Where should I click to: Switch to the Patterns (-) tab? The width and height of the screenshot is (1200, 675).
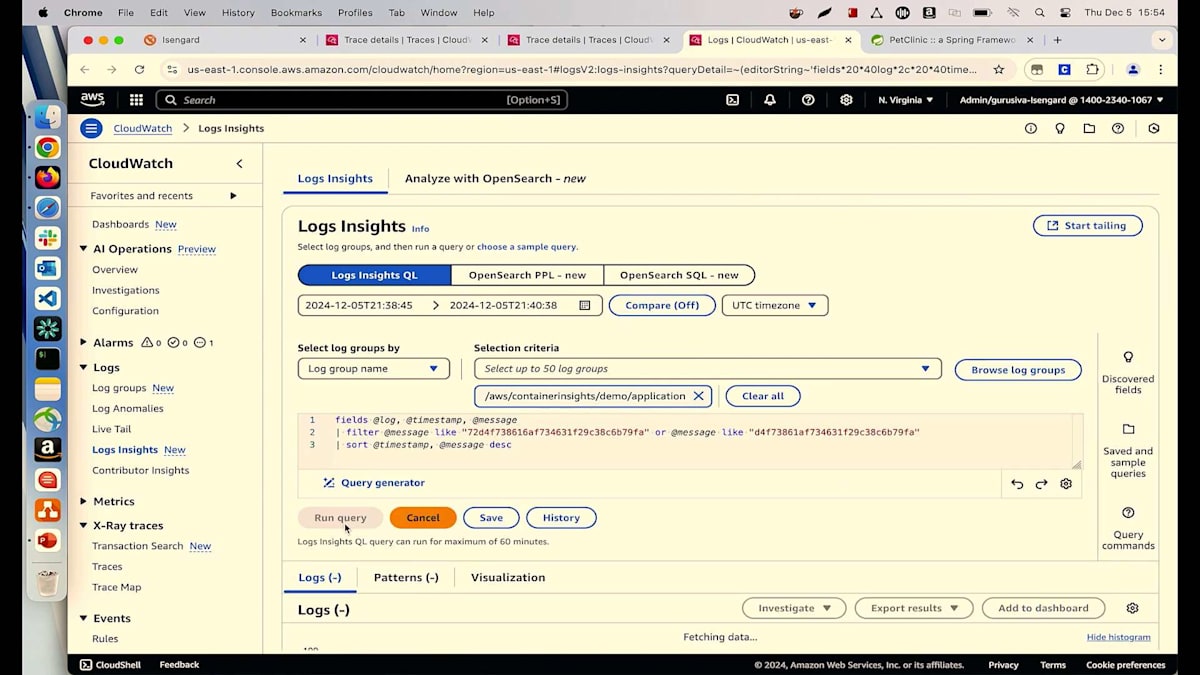pyautogui.click(x=406, y=577)
